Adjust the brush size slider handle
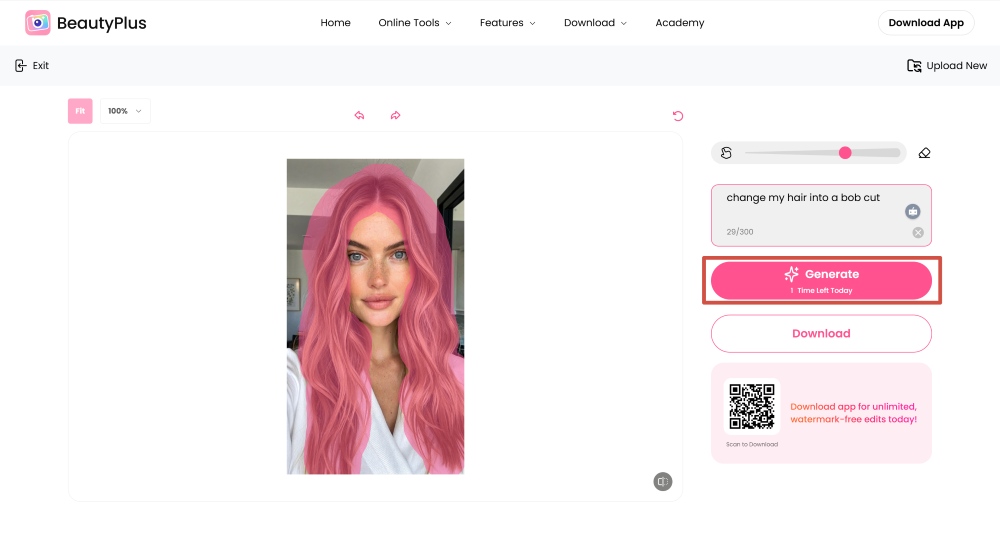Image resolution: width=1000 pixels, height=553 pixels. [845, 153]
